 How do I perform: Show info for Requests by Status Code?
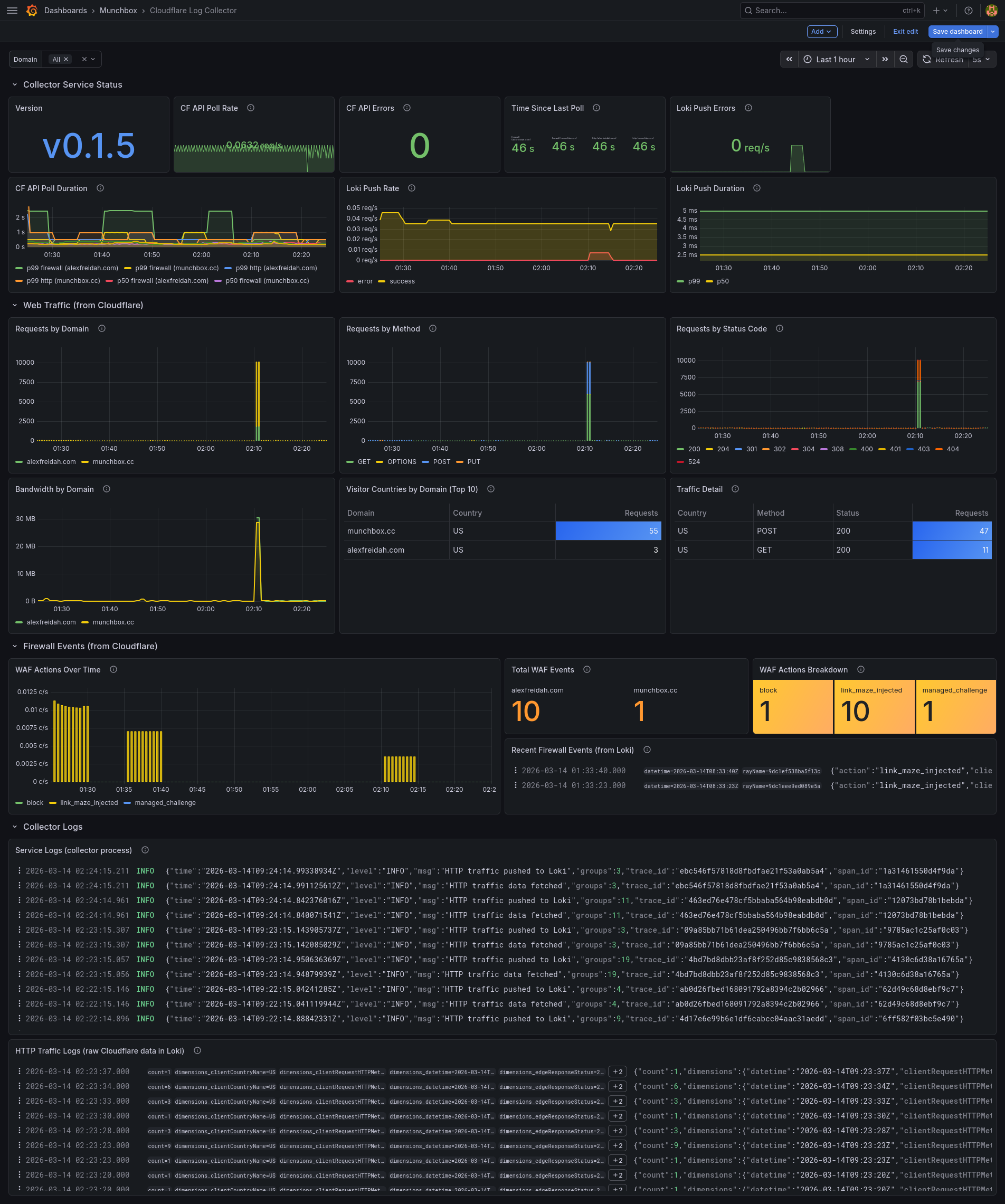(780, 328)
